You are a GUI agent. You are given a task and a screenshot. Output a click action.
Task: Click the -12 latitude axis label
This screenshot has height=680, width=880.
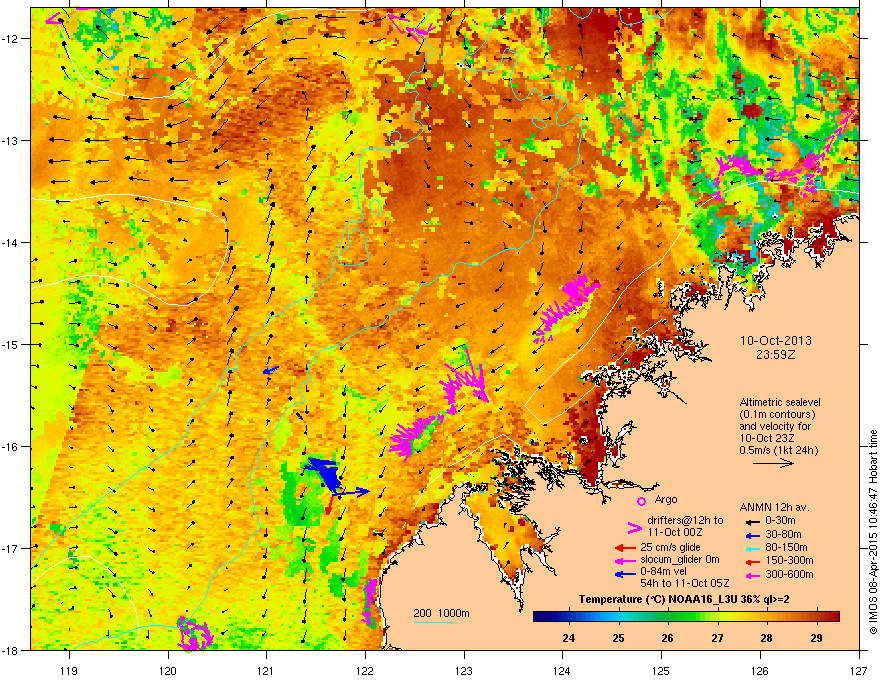[x=10, y=39]
